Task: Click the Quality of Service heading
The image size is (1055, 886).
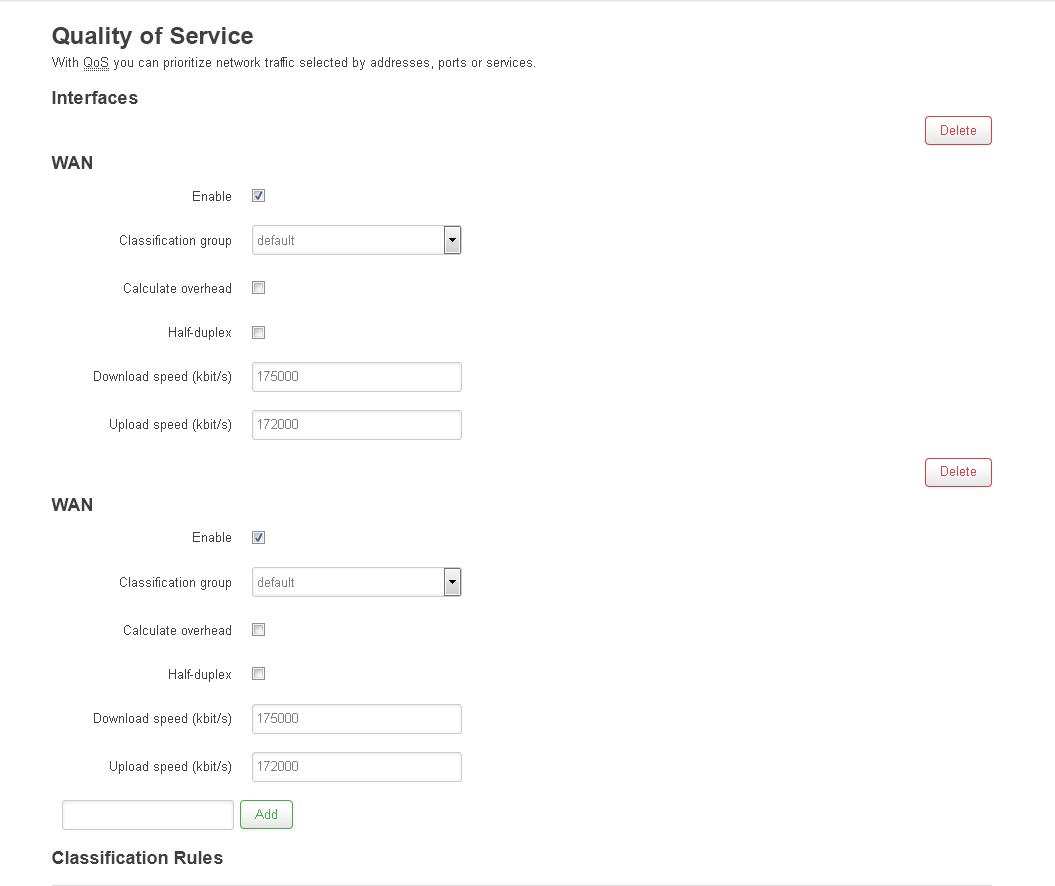Action: tap(153, 36)
